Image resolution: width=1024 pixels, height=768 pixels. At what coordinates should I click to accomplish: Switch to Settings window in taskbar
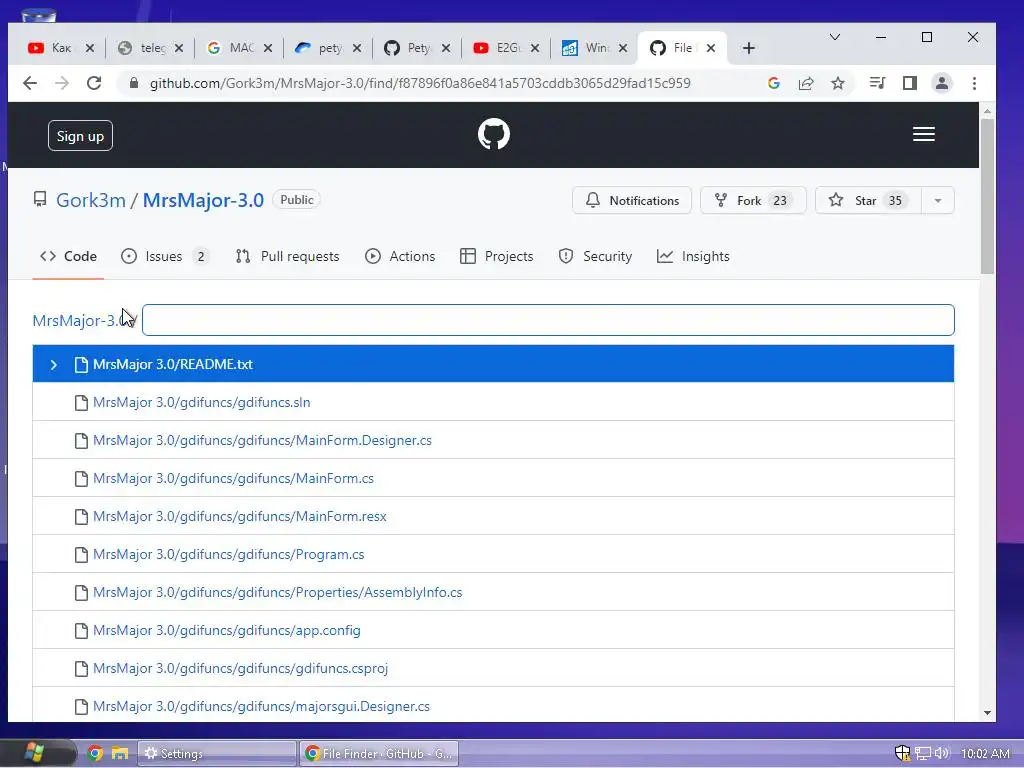pos(216,754)
